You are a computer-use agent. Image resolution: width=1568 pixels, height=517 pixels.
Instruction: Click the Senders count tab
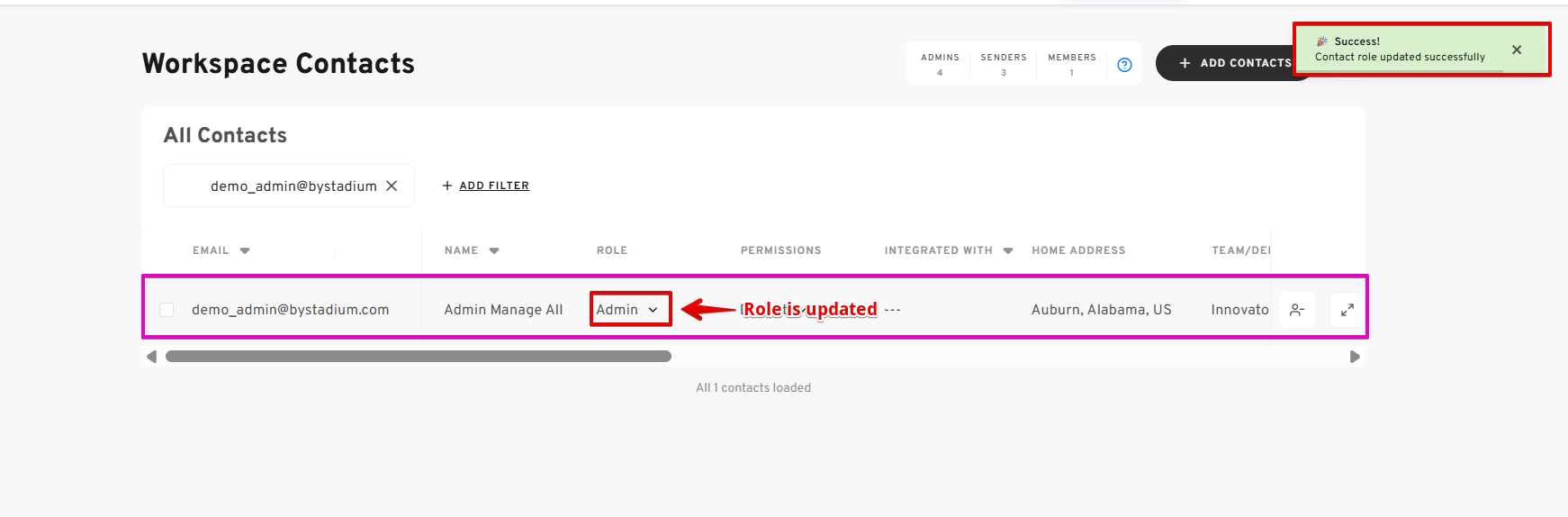[1004, 64]
